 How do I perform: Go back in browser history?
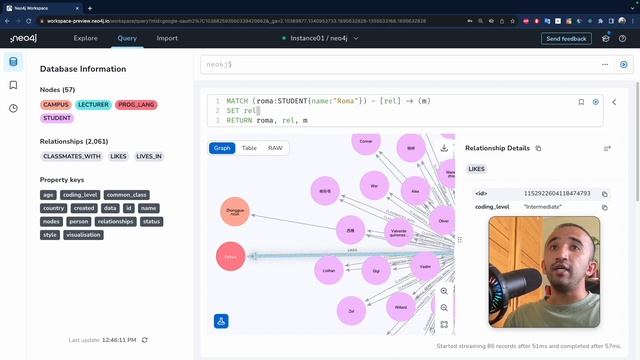click(7, 21)
